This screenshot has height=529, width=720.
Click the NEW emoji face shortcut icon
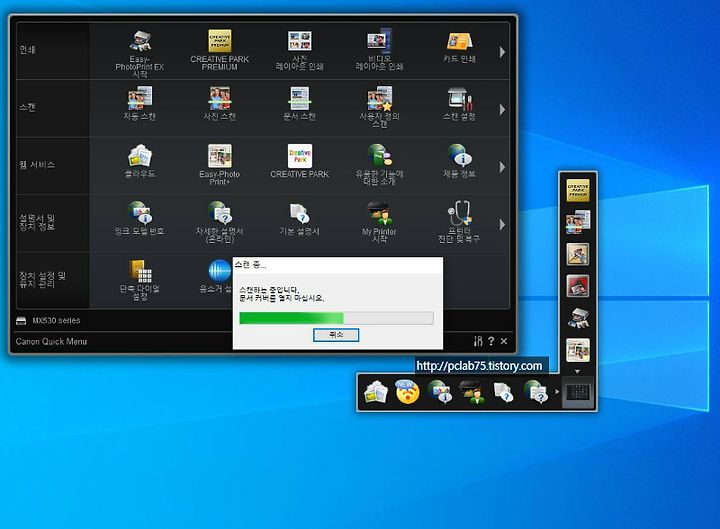tap(407, 392)
